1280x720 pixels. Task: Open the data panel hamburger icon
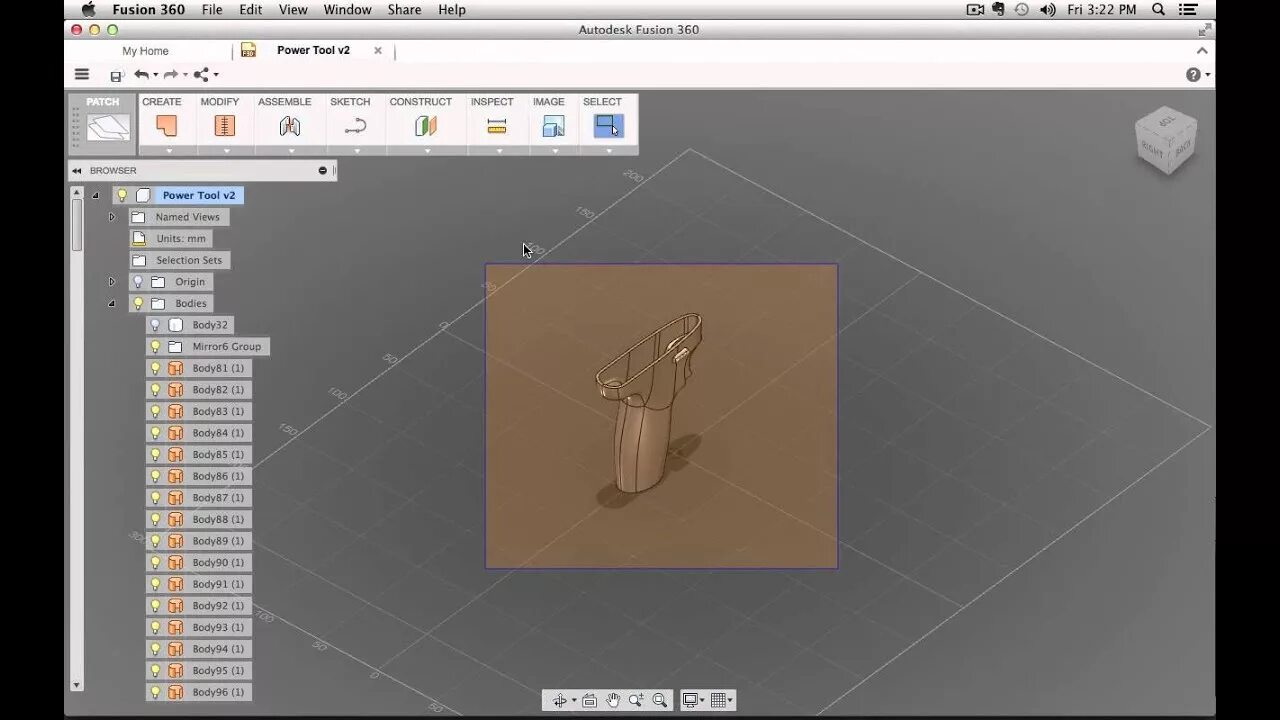(x=82, y=75)
